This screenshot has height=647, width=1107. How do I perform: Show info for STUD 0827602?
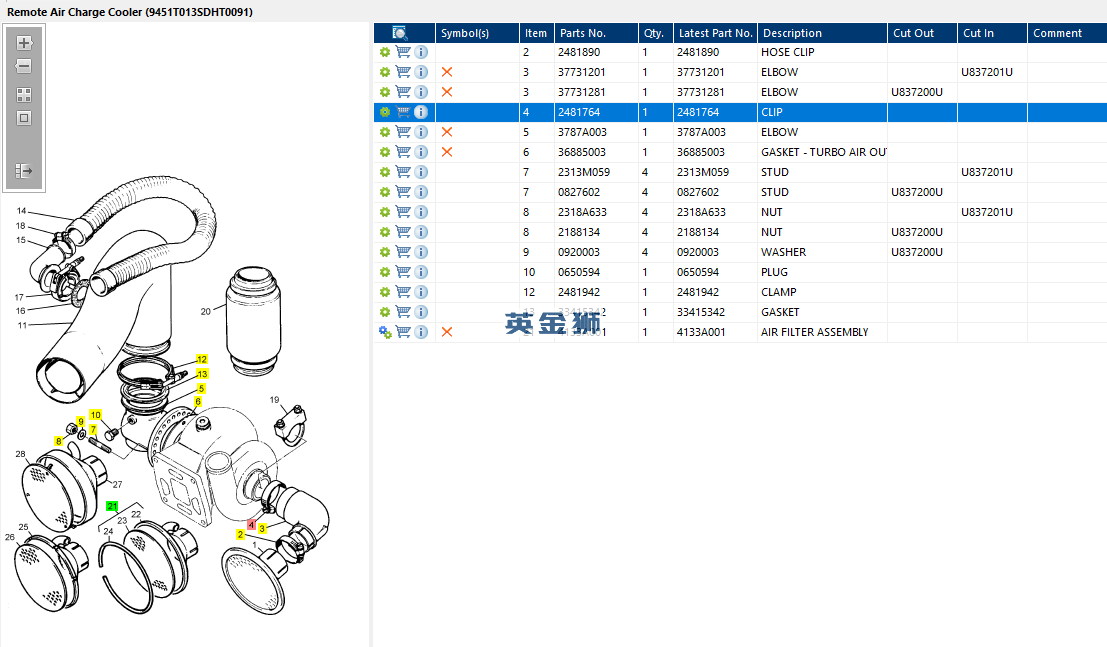point(421,192)
